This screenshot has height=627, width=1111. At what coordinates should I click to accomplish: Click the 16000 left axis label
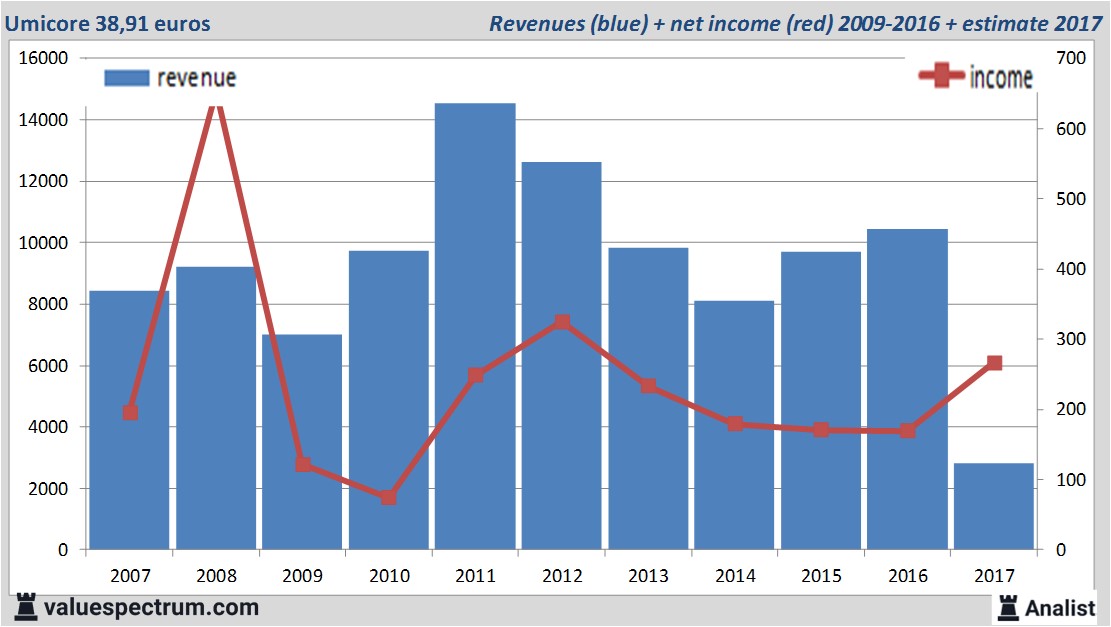[43, 58]
